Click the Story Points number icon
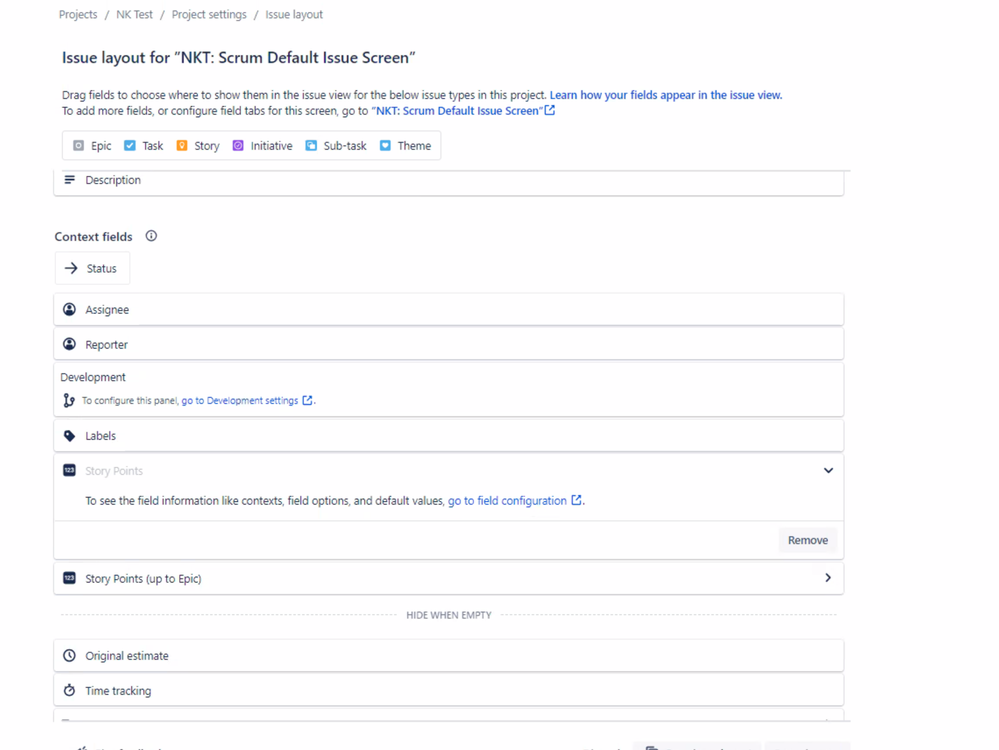Image resolution: width=999 pixels, height=750 pixels. (x=69, y=470)
